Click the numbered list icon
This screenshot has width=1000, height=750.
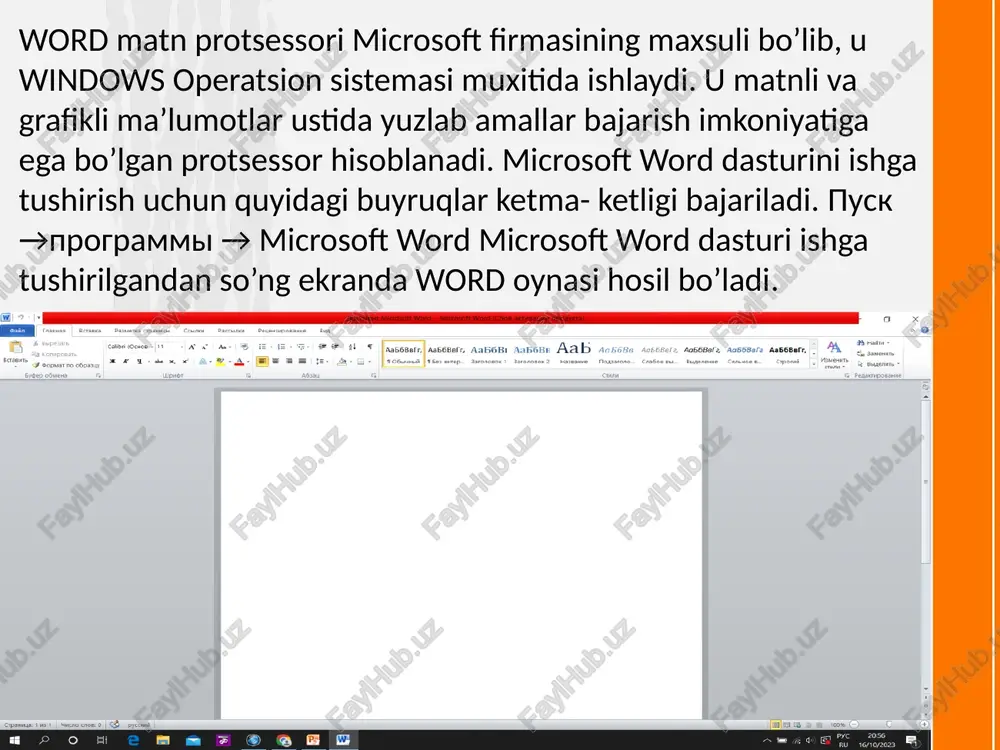click(281, 347)
